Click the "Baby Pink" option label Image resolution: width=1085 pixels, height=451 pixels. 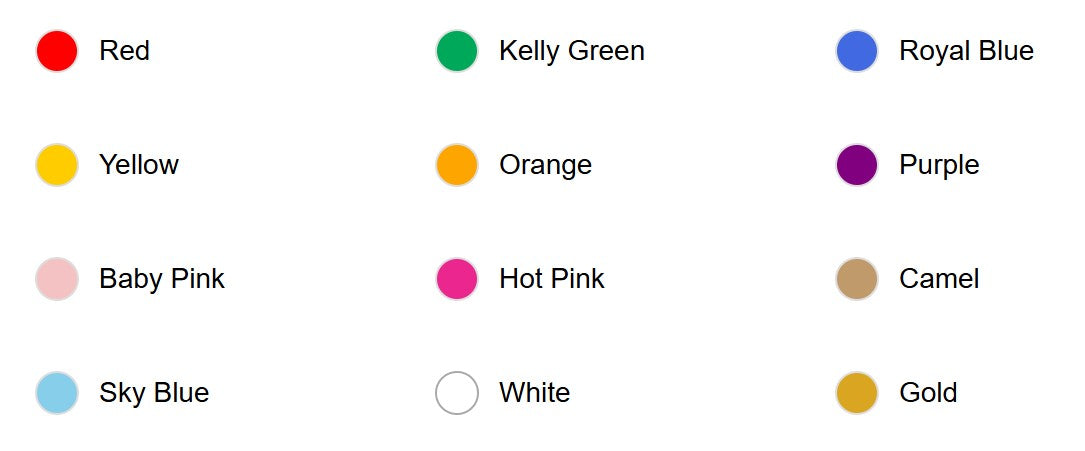tap(161, 279)
